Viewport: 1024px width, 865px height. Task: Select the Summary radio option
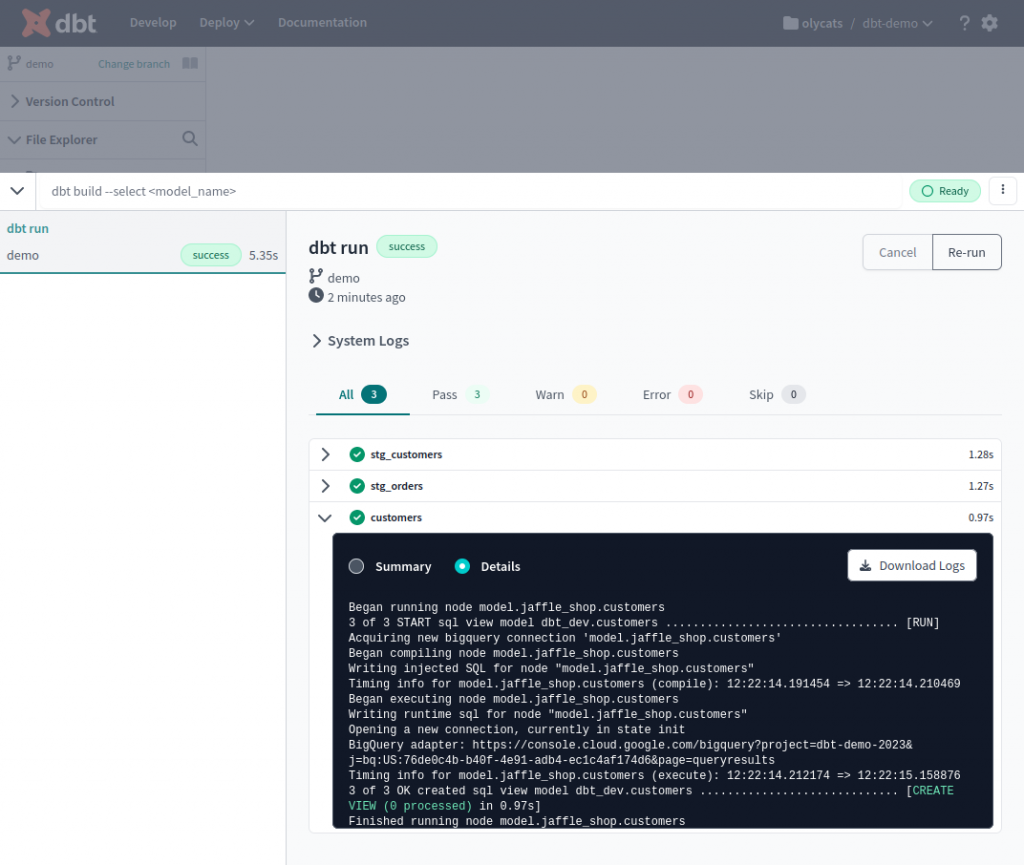tap(356, 566)
